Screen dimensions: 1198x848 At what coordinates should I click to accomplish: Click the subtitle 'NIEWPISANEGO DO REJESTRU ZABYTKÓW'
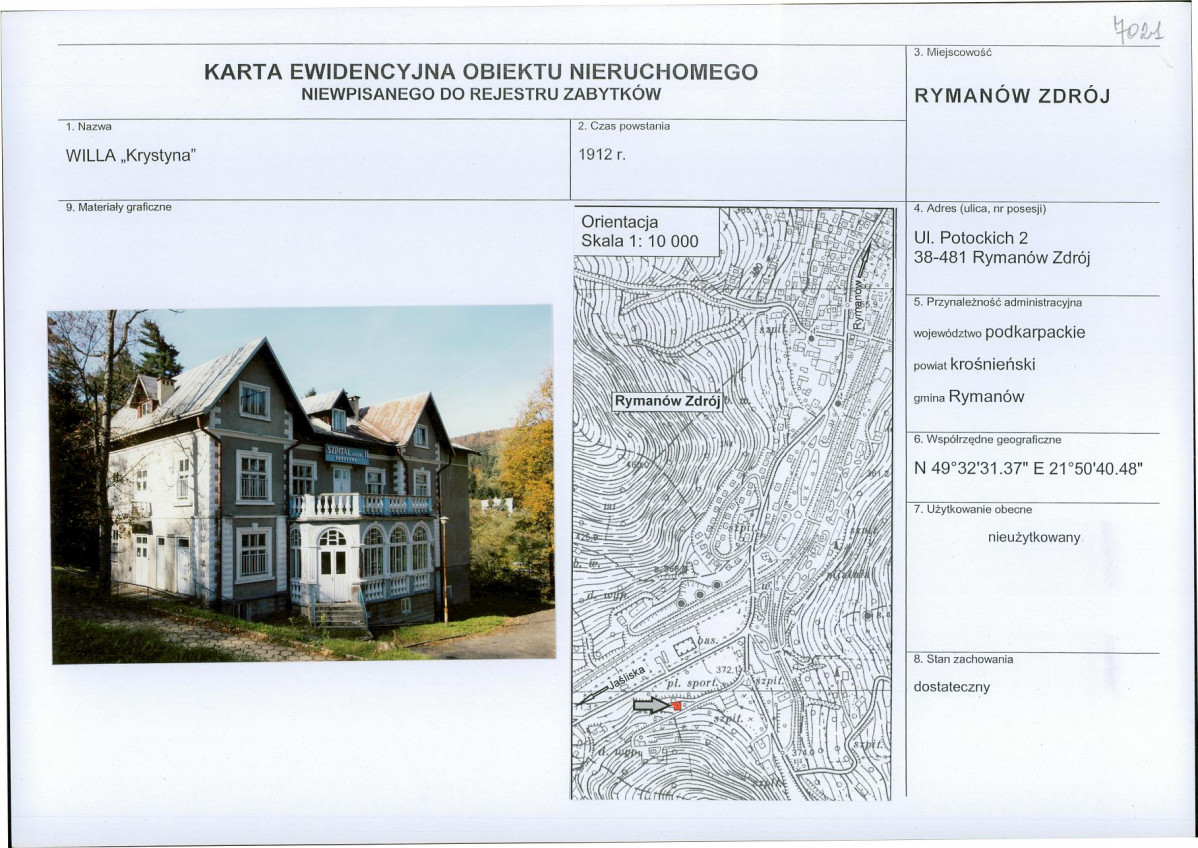click(x=481, y=95)
